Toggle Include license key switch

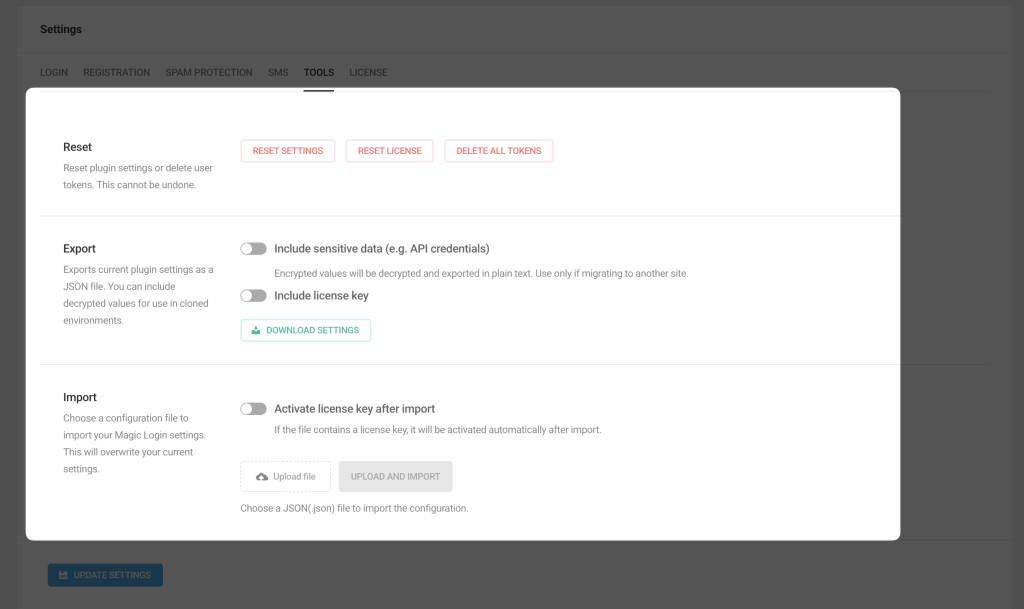253,296
